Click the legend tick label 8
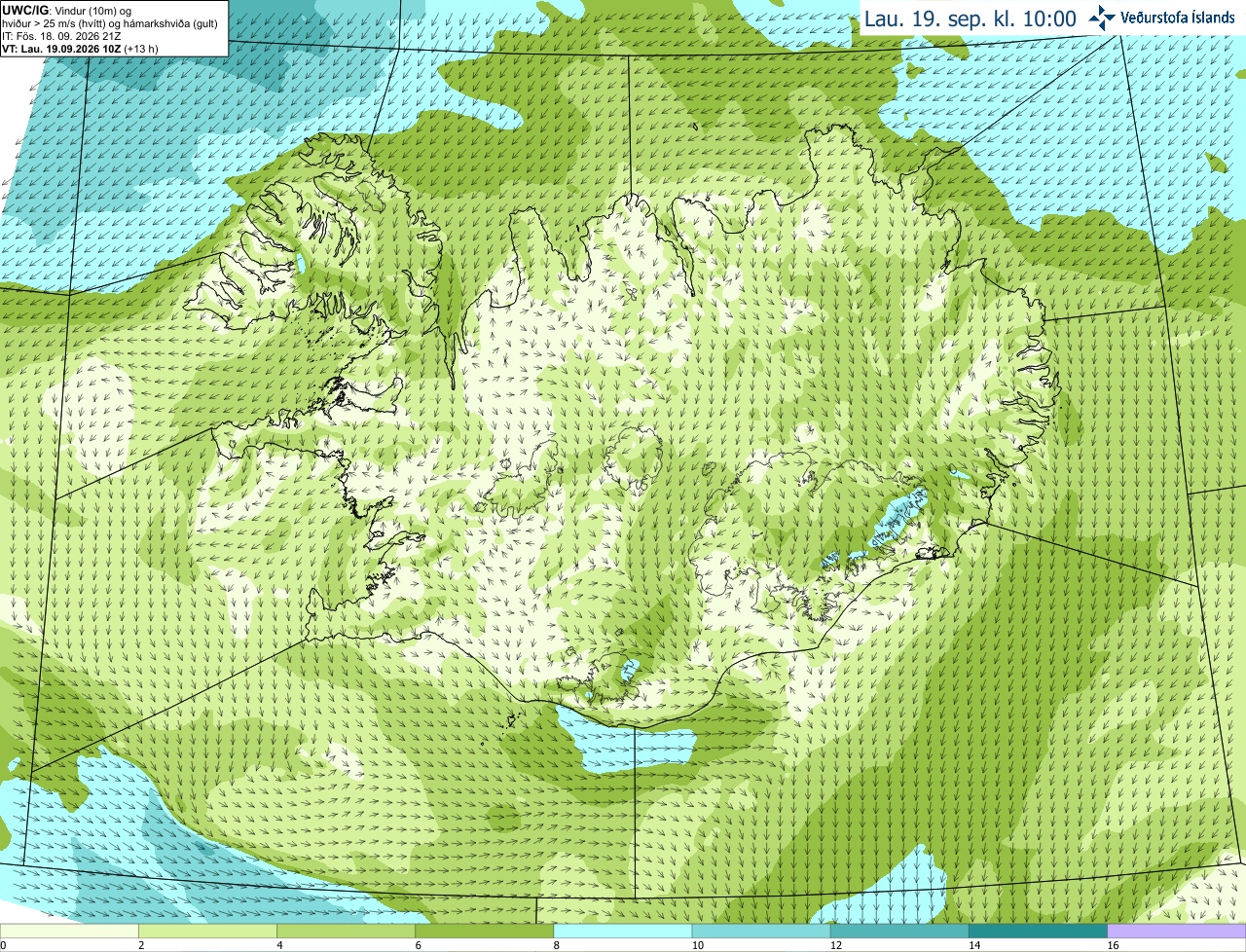This screenshot has height=952, width=1246. (x=557, y=945)
